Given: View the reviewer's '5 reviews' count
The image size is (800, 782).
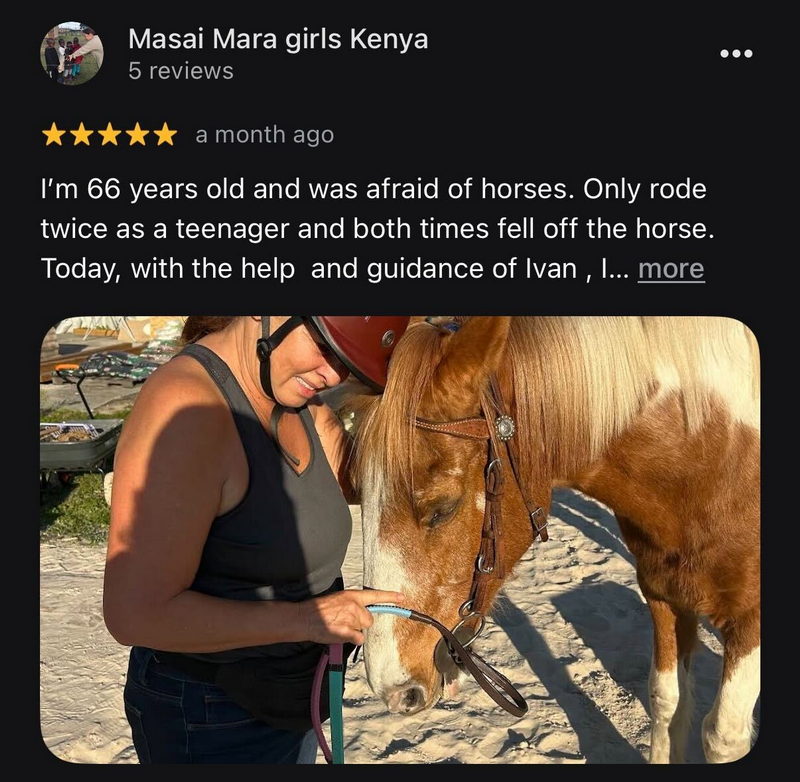Looking at the screenshot, I should coord(181,71).
